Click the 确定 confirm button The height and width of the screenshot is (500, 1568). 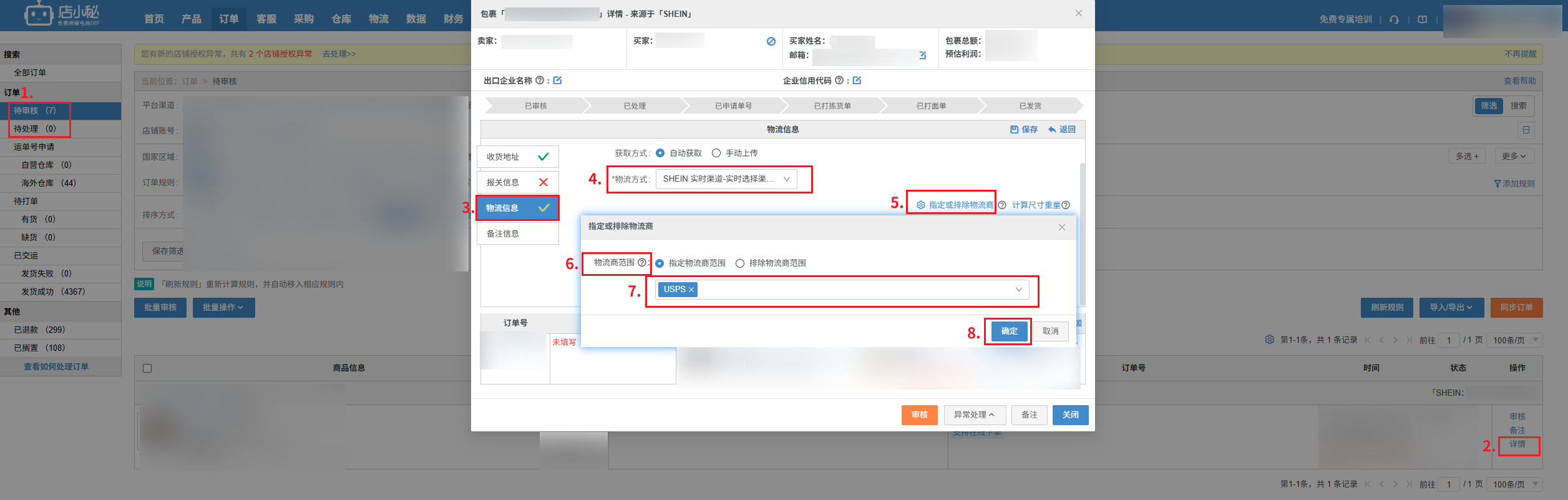click(x=1009, y=331)
